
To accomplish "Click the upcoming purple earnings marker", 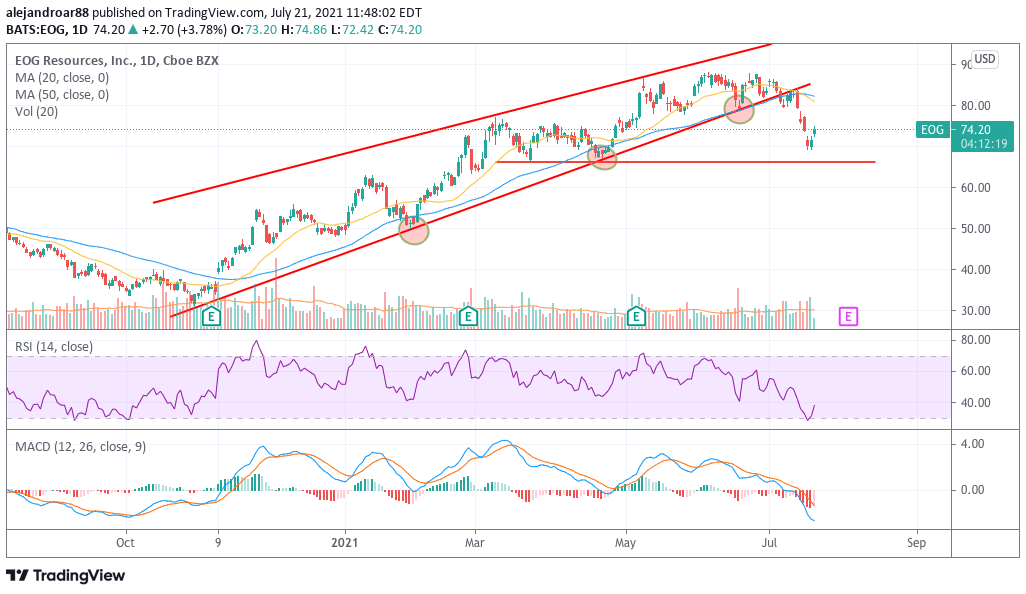I will [848, 317].
